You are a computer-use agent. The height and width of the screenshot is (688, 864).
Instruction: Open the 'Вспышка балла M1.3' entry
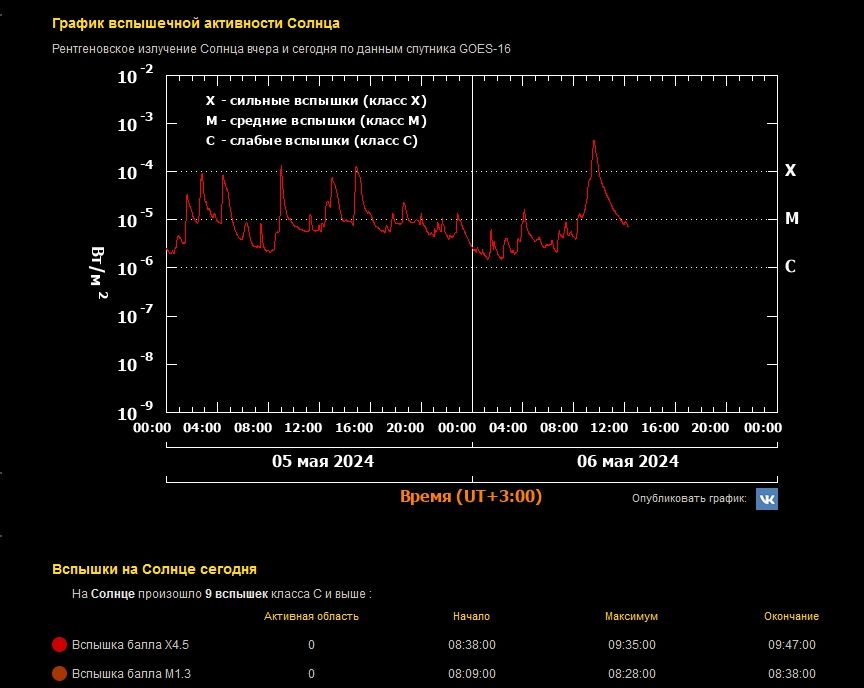pos(131,674)
